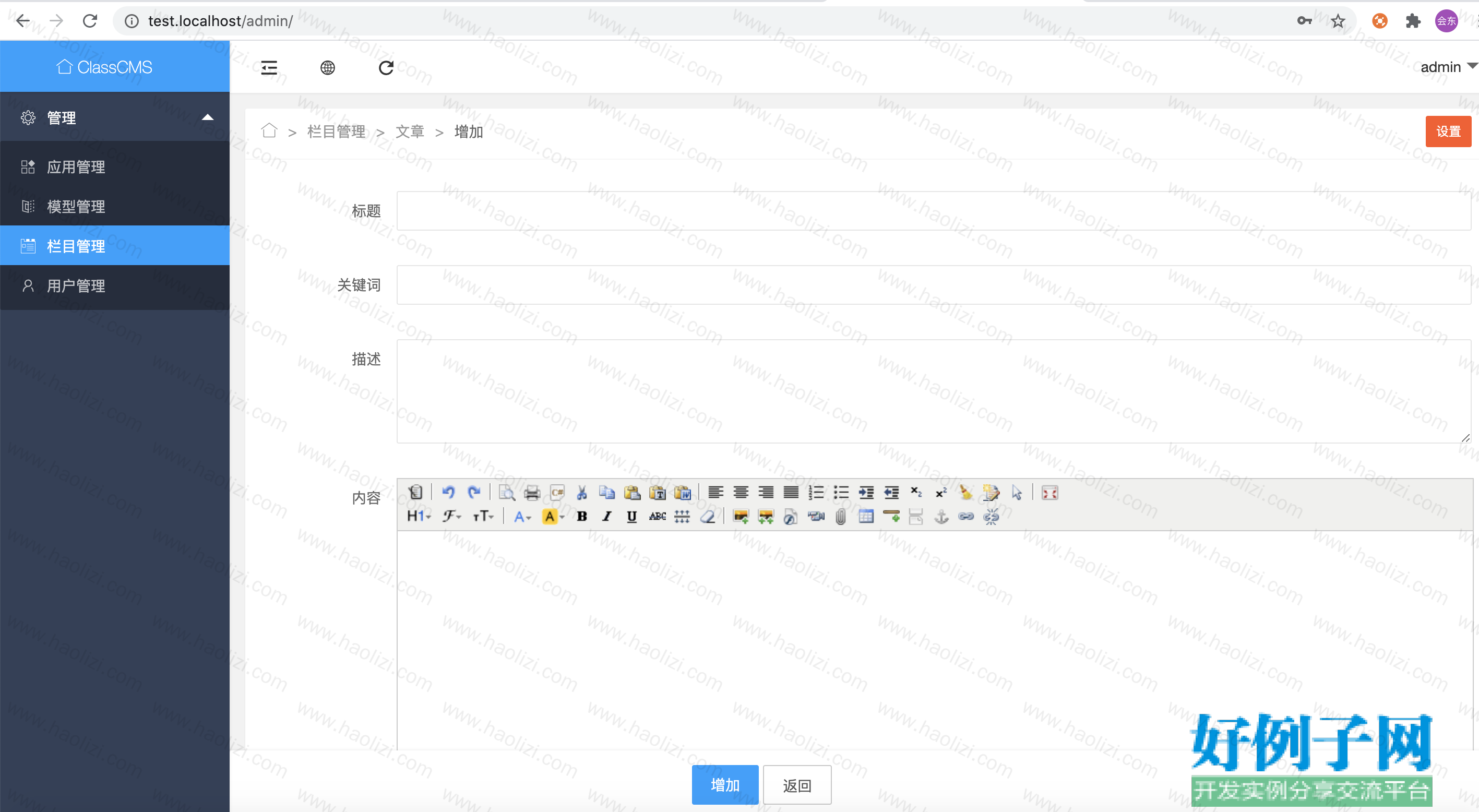Redo the edit in the content editor
Image resolution: width=1479 pixels, height=812 pixels.
pyautogui.click(x=474, y=492)
